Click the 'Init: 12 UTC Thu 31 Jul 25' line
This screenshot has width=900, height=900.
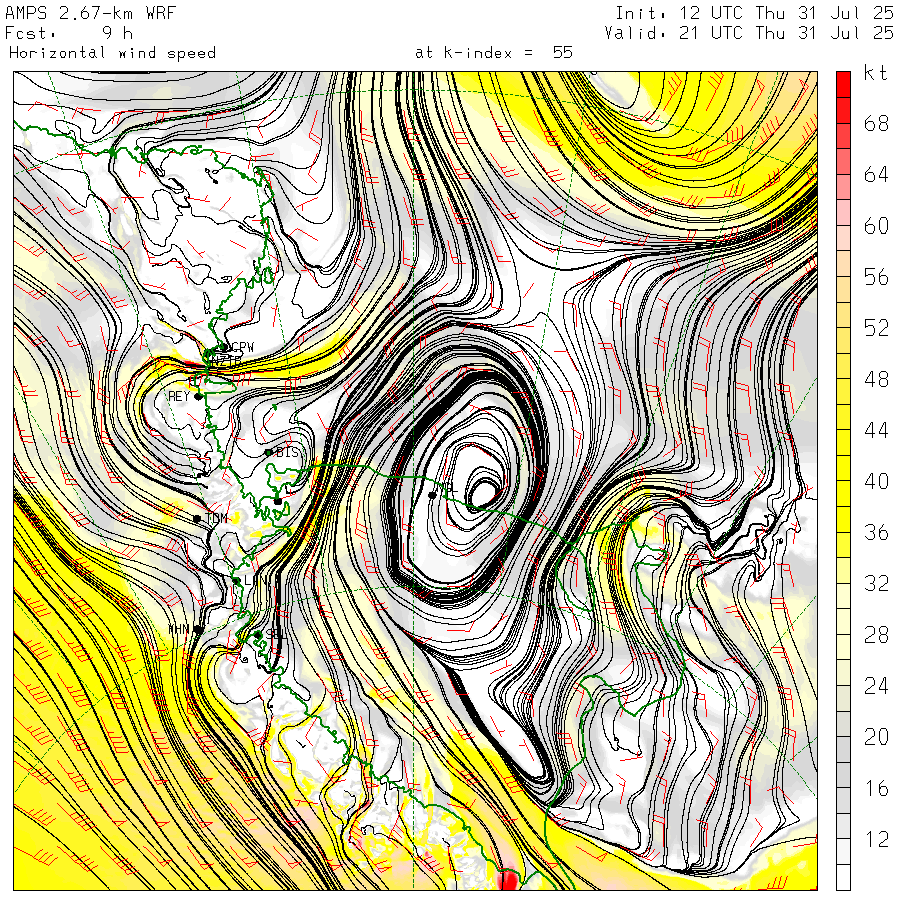click(x=754, y=13)
